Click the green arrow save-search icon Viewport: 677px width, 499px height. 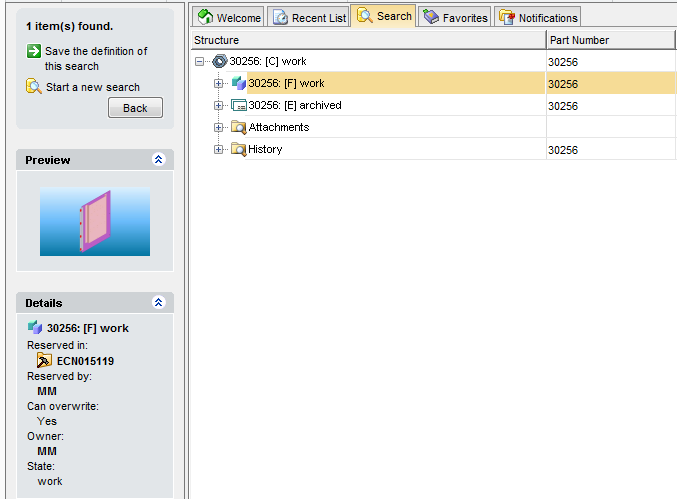coord(34,51)
